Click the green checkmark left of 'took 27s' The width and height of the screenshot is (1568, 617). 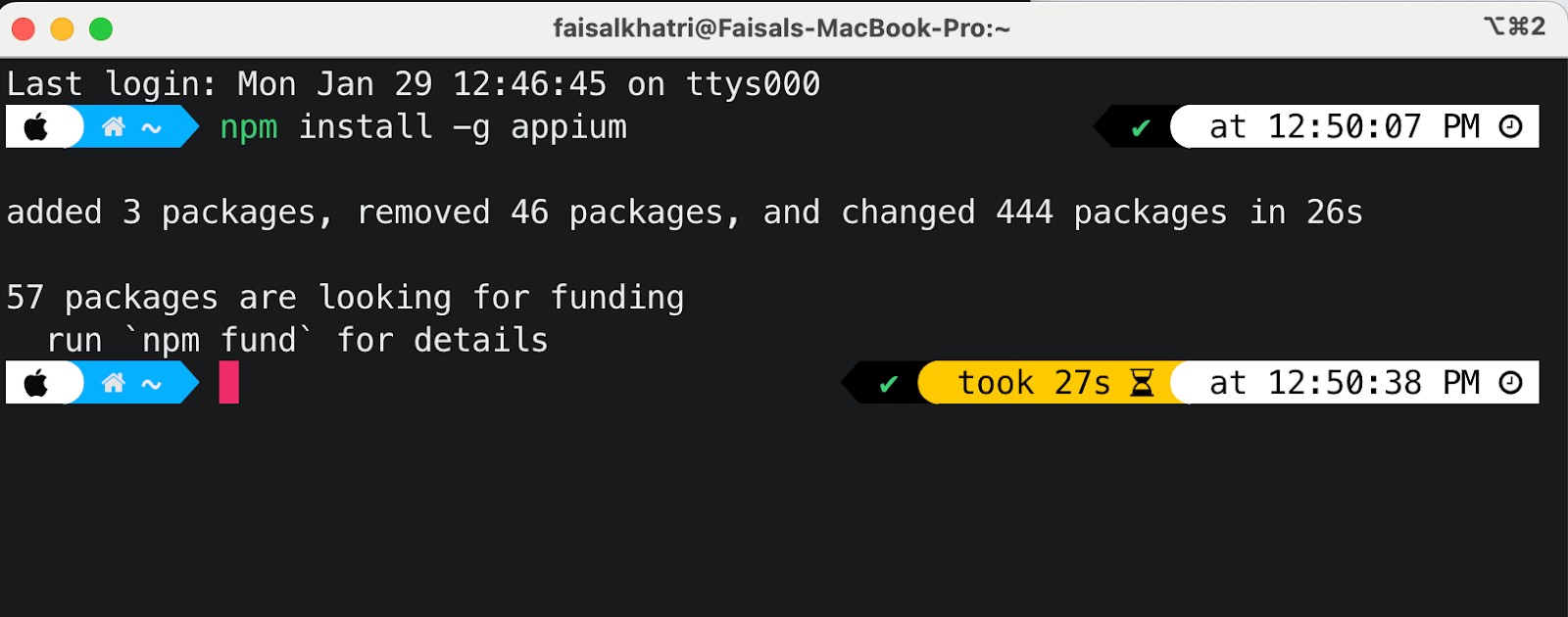888,384
